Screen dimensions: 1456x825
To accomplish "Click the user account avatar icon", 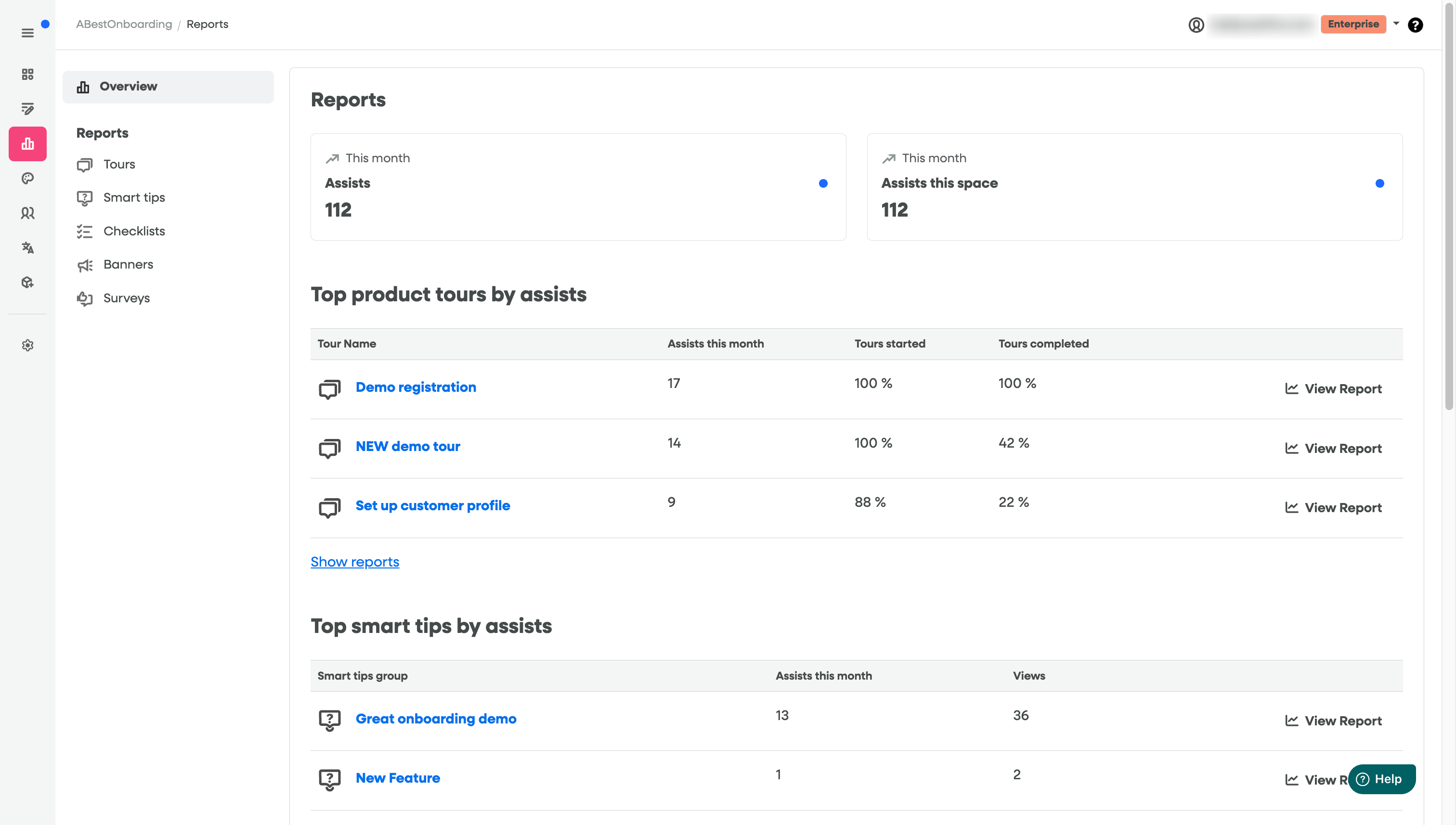I will click(1196, 25).
